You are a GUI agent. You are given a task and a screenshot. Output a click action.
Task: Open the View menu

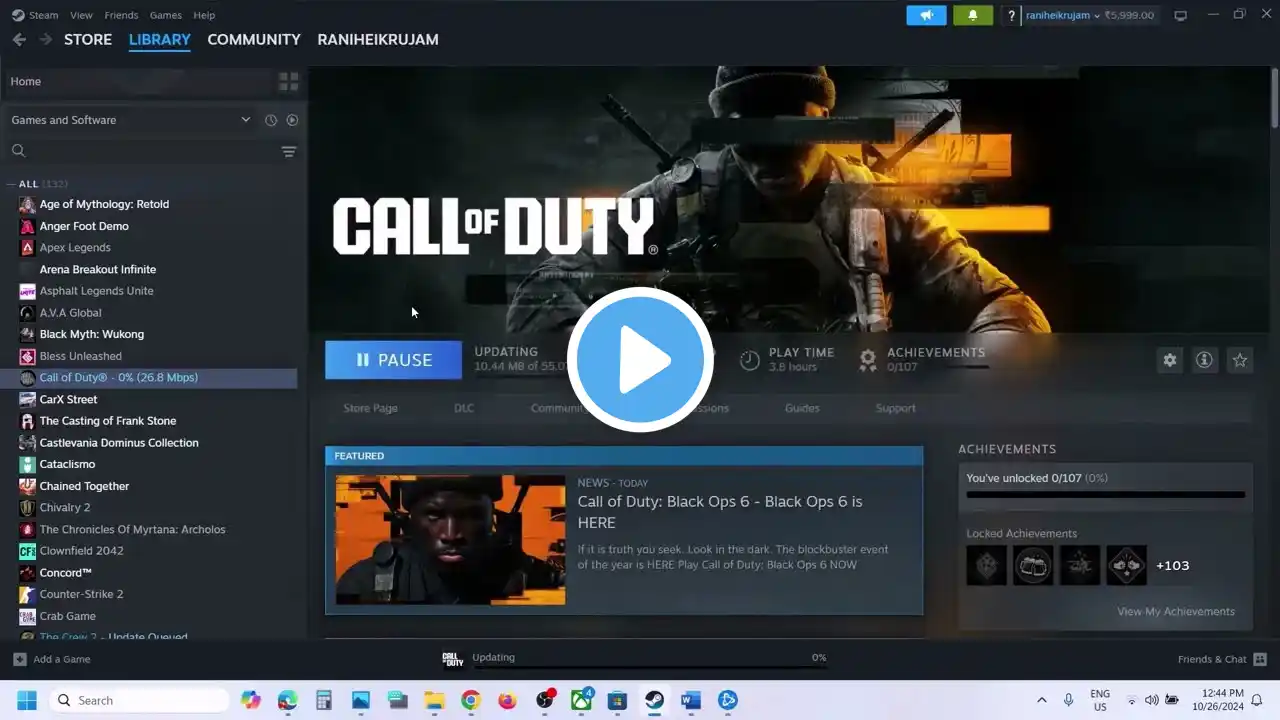tap(81, 15)
